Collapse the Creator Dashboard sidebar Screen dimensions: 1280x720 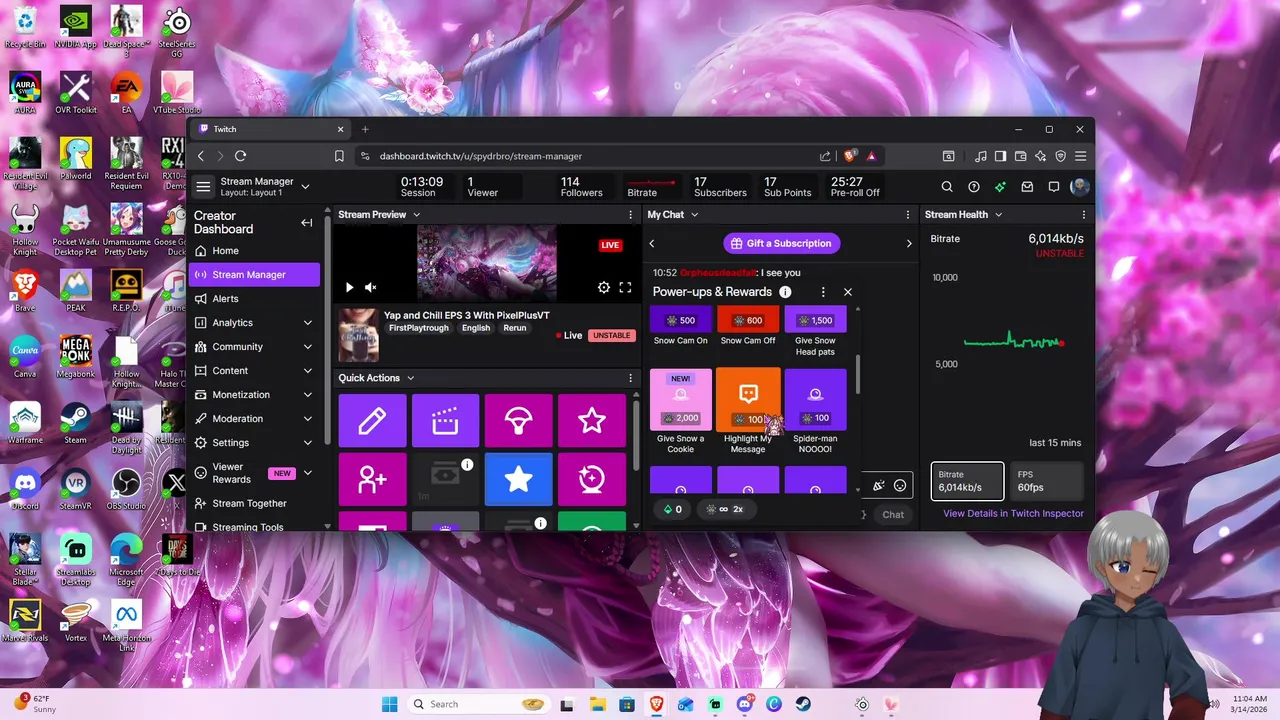pyautogui.click(x=307, y=222)
